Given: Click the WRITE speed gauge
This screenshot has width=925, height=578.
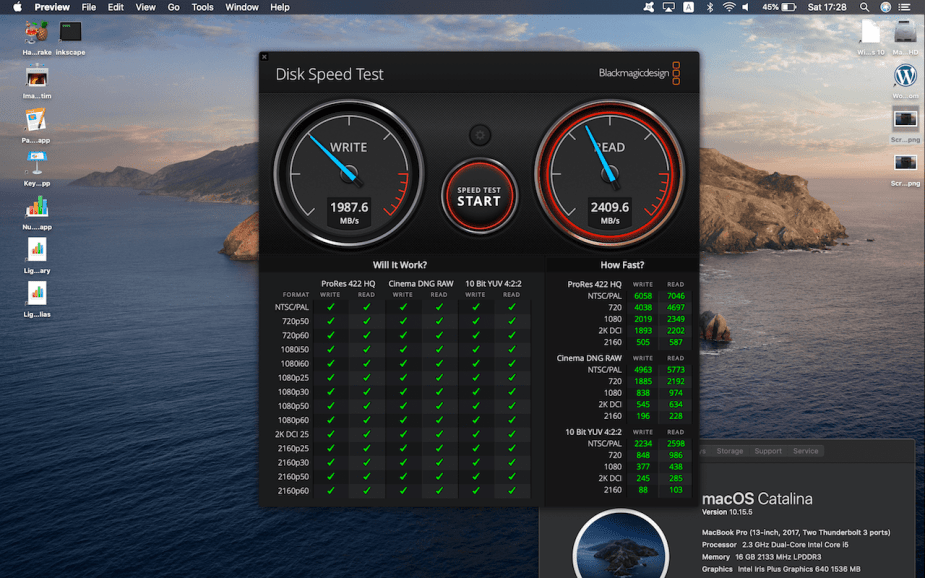Looking at the screenshot, I should coord(348,174).
